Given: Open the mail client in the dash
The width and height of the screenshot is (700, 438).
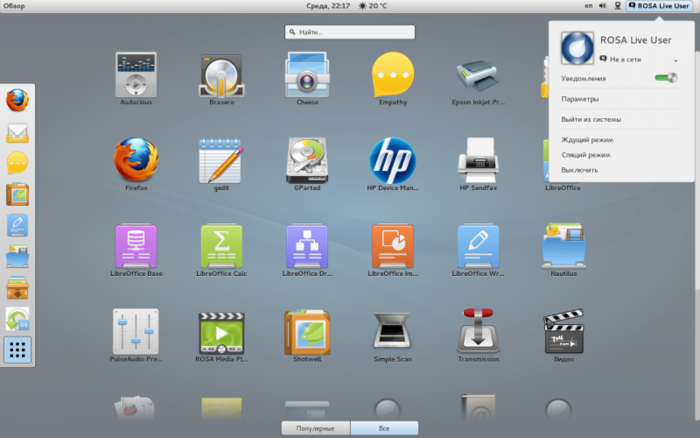Looking at the screenshot, I should (17, 133).
